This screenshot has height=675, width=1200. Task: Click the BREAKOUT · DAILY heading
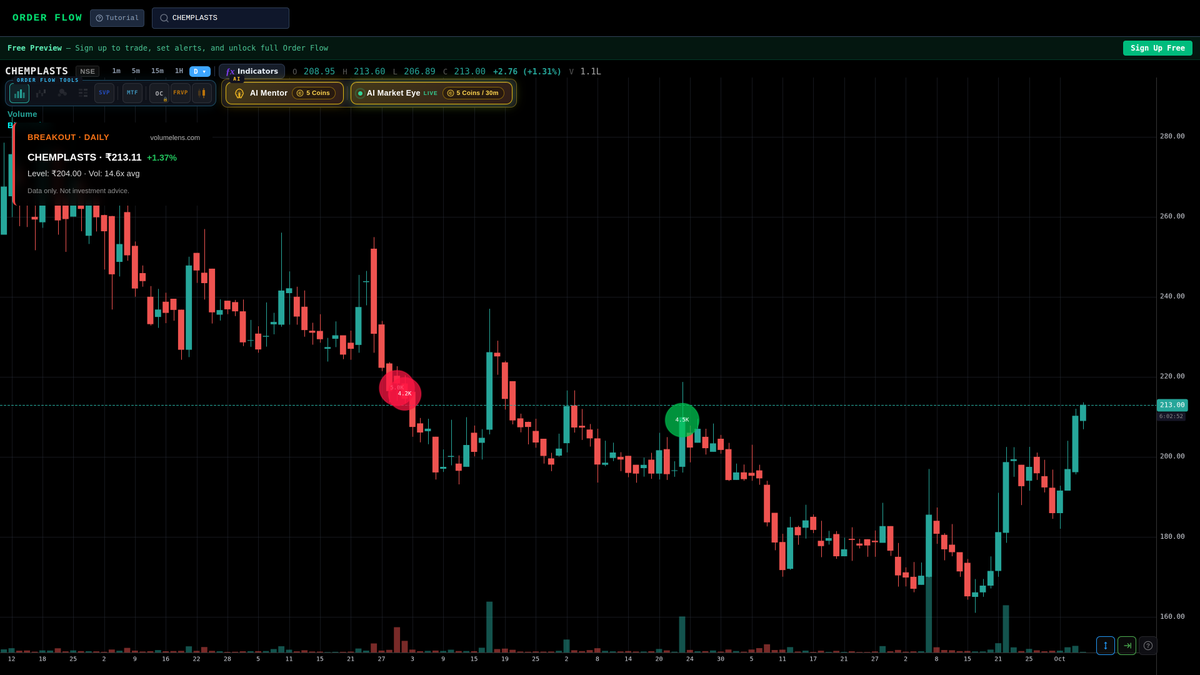pos(68,137)
